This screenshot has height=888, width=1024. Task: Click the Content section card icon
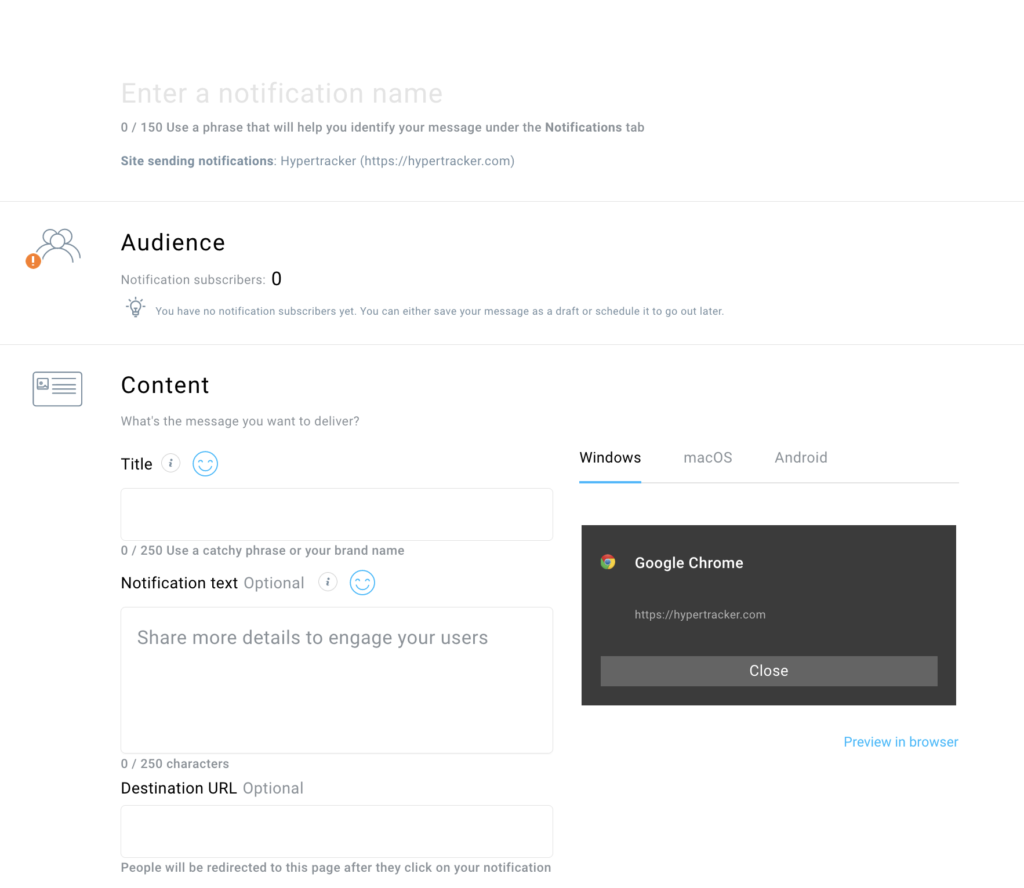pyautogui.click(x=57, y=389)
